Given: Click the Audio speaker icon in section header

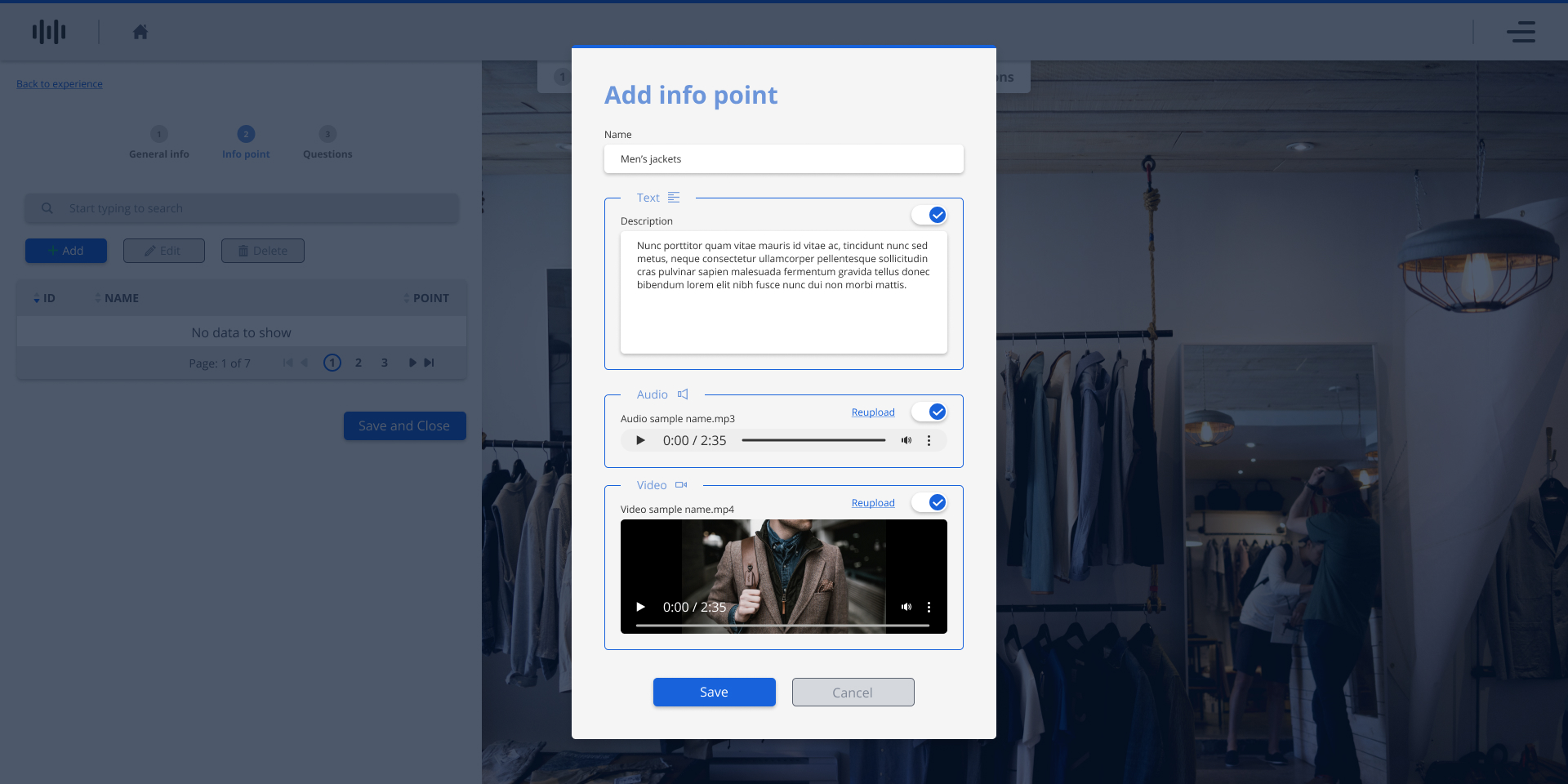Looking at the screenshot, I should (683, 394).
